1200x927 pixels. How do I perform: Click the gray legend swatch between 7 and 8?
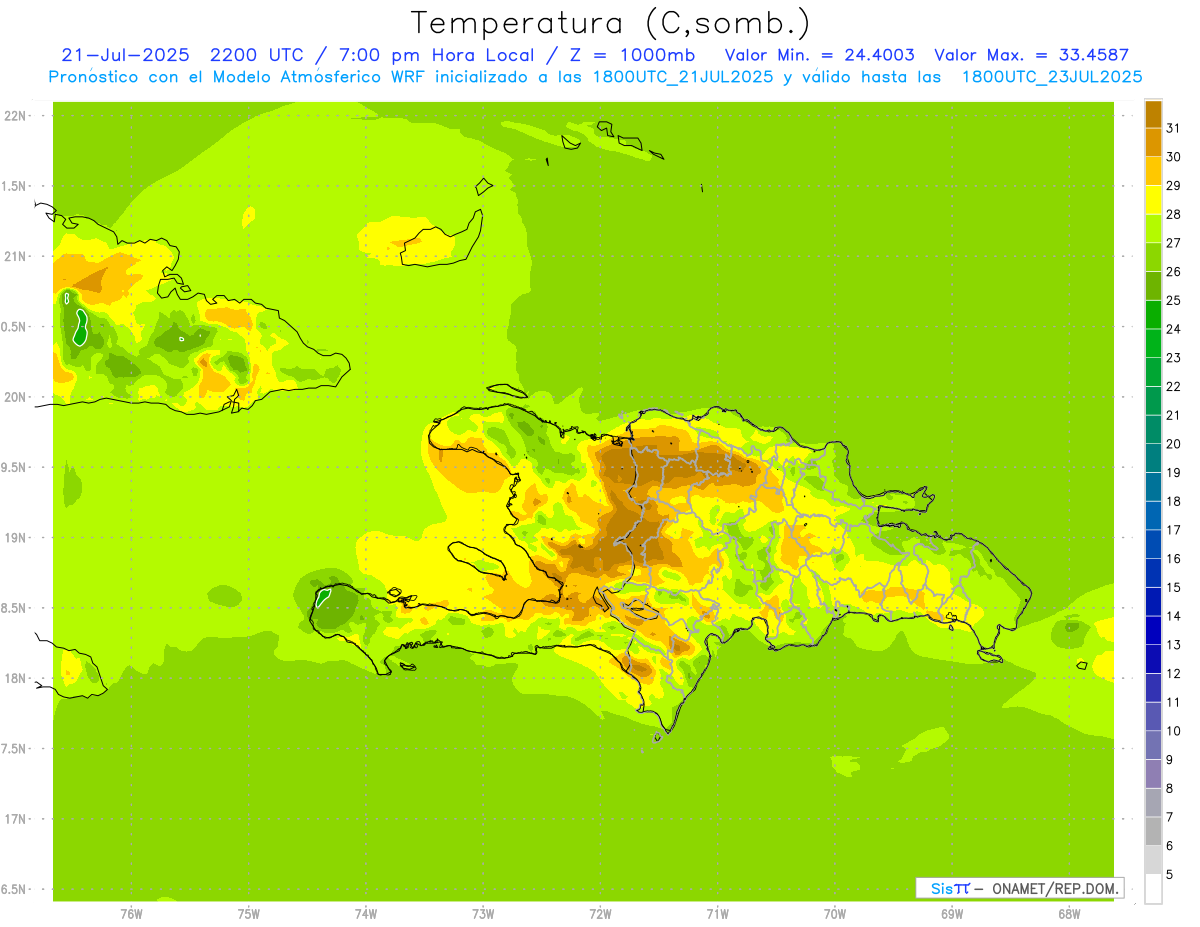[1153, 802]
